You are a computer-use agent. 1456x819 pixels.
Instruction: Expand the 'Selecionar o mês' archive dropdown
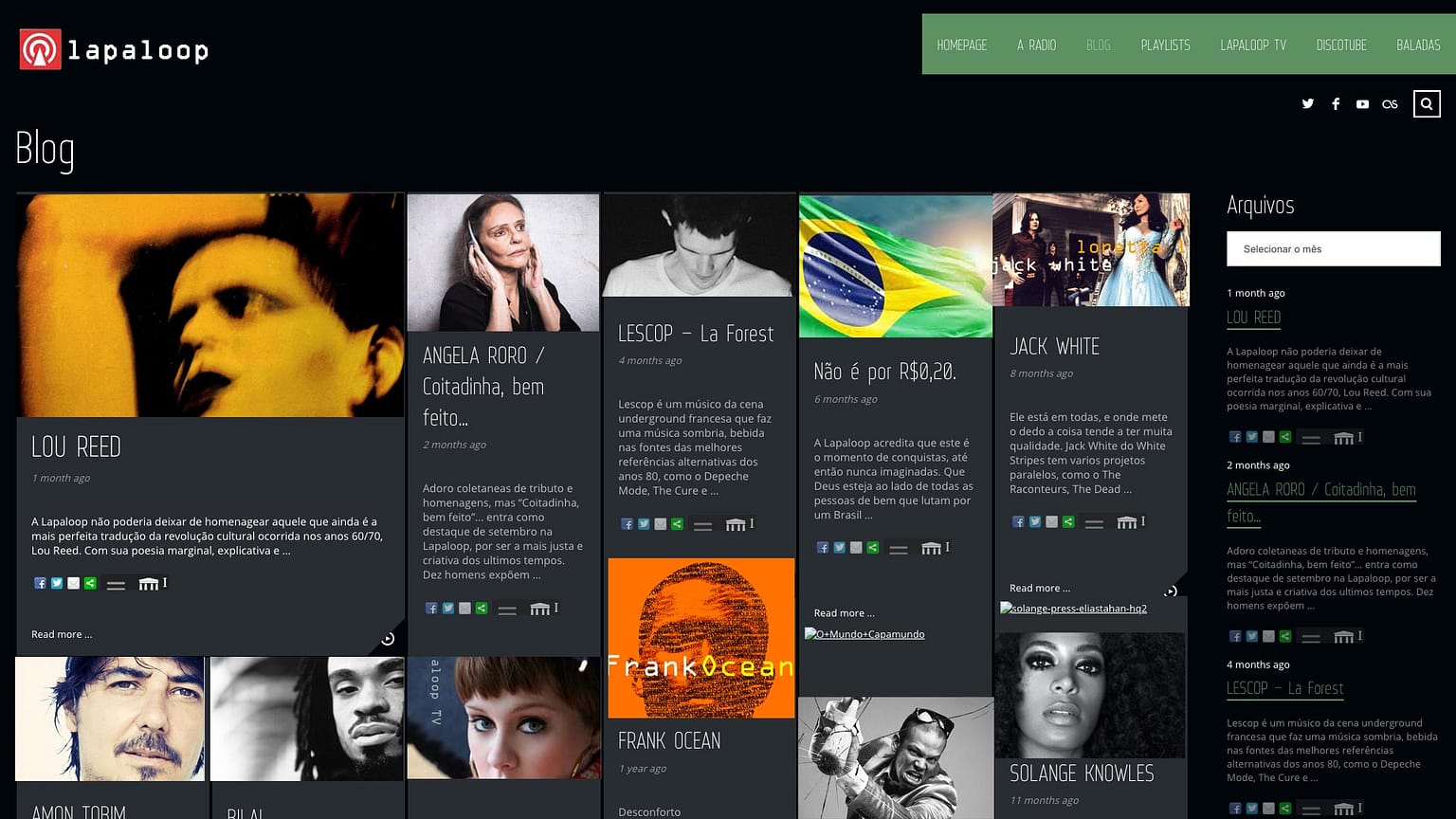pyautogui.click(x=1333, y=249)
